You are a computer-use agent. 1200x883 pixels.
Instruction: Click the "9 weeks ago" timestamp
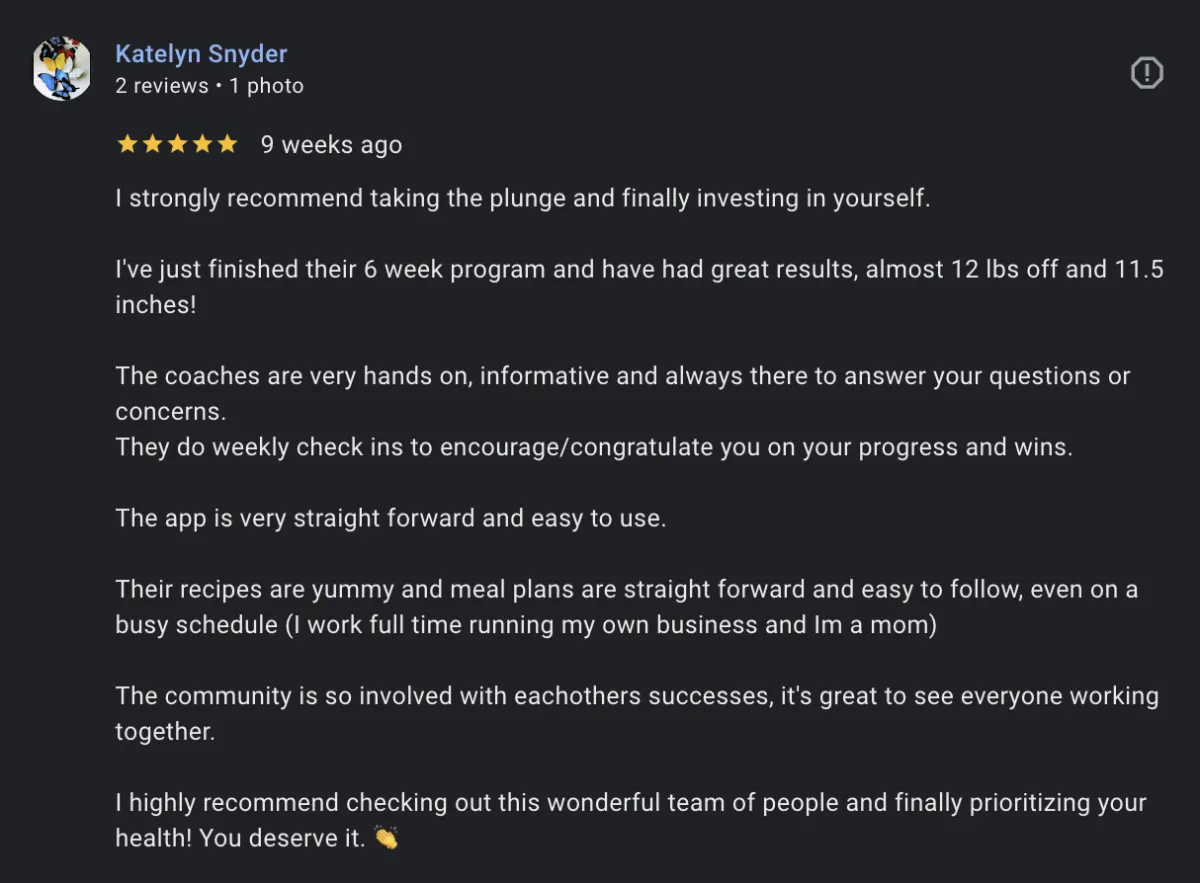tap(331, 145)
